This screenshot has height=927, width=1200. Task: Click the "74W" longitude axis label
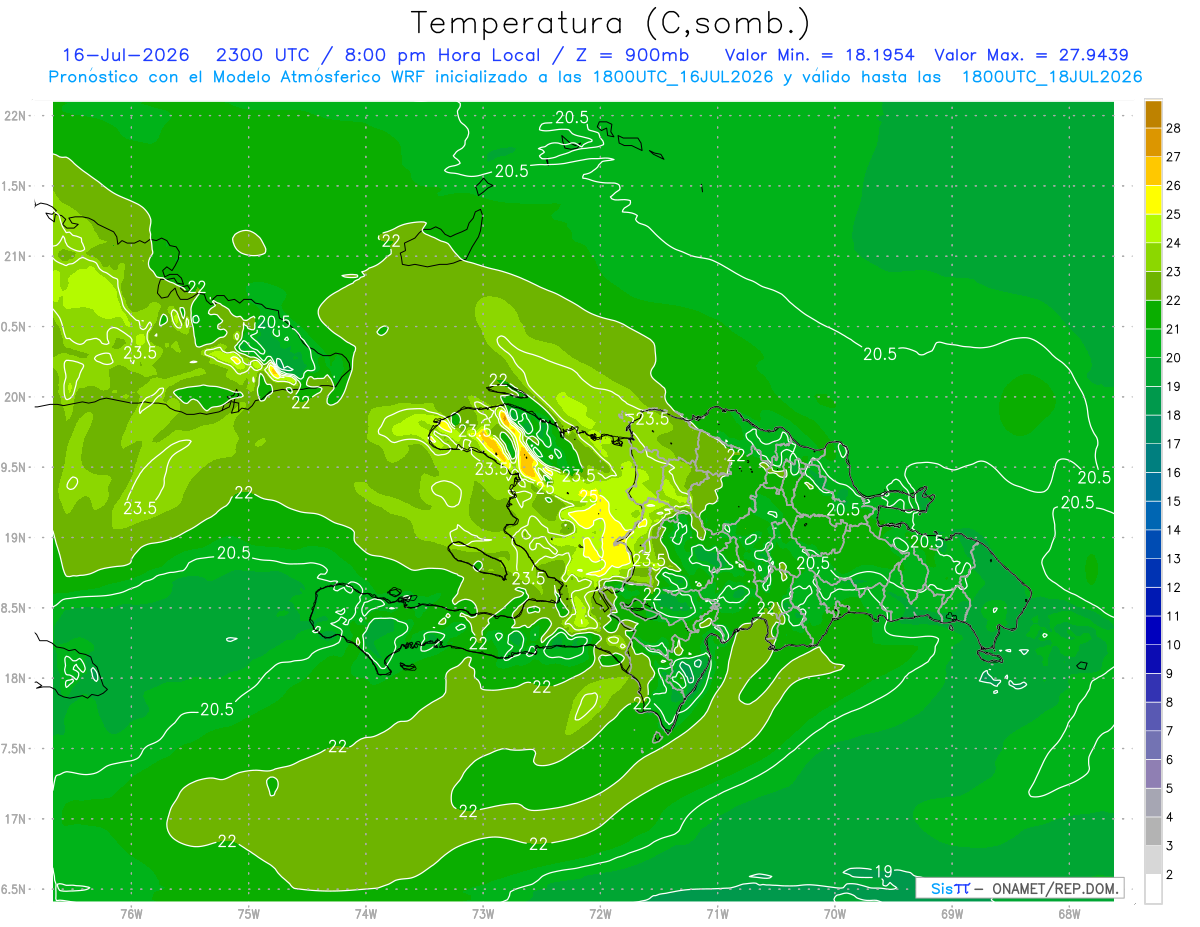pos(366,914)
